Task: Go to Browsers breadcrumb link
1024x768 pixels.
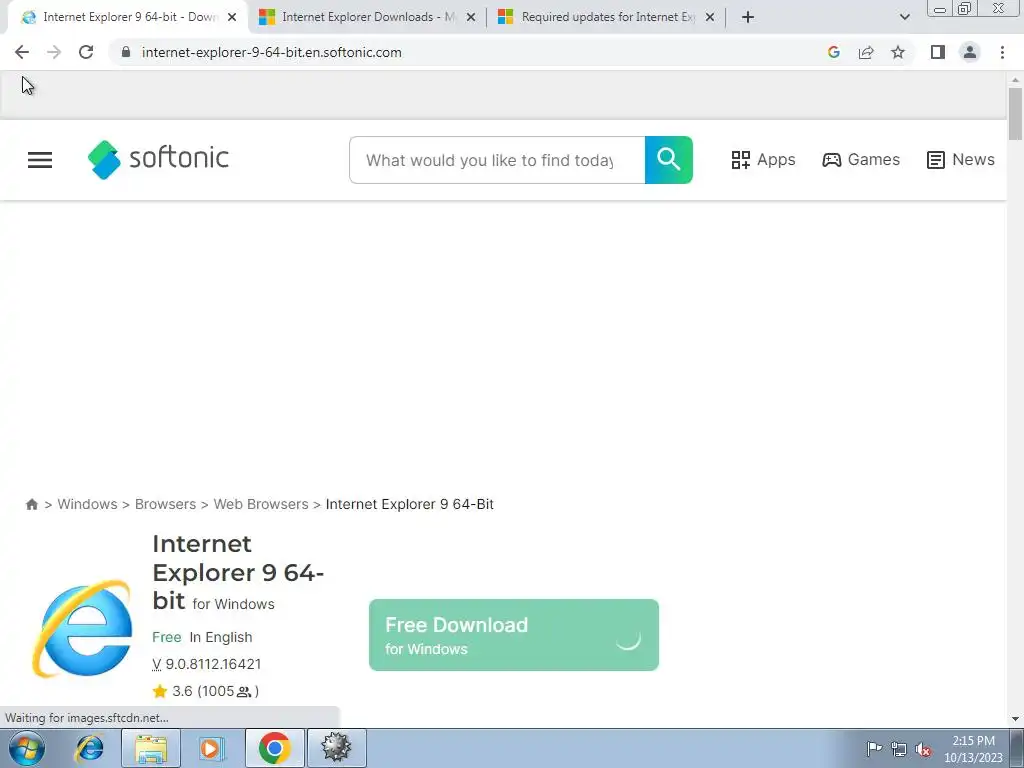Action: 165,504
